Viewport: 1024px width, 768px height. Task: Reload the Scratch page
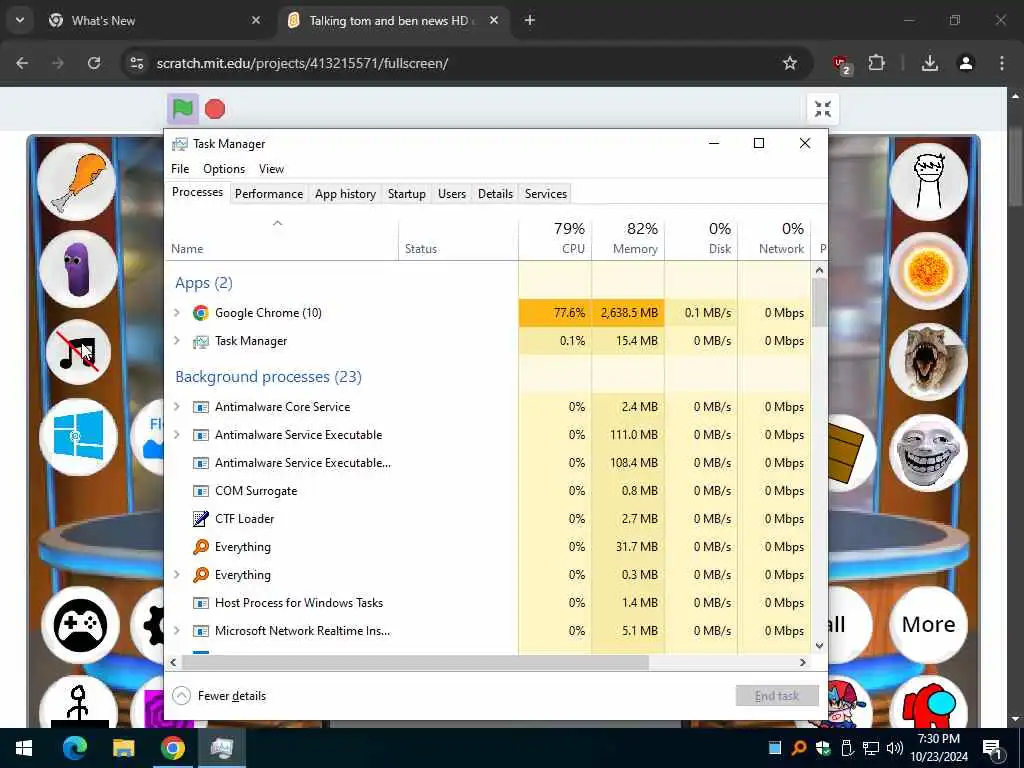[x=94, y=63]
